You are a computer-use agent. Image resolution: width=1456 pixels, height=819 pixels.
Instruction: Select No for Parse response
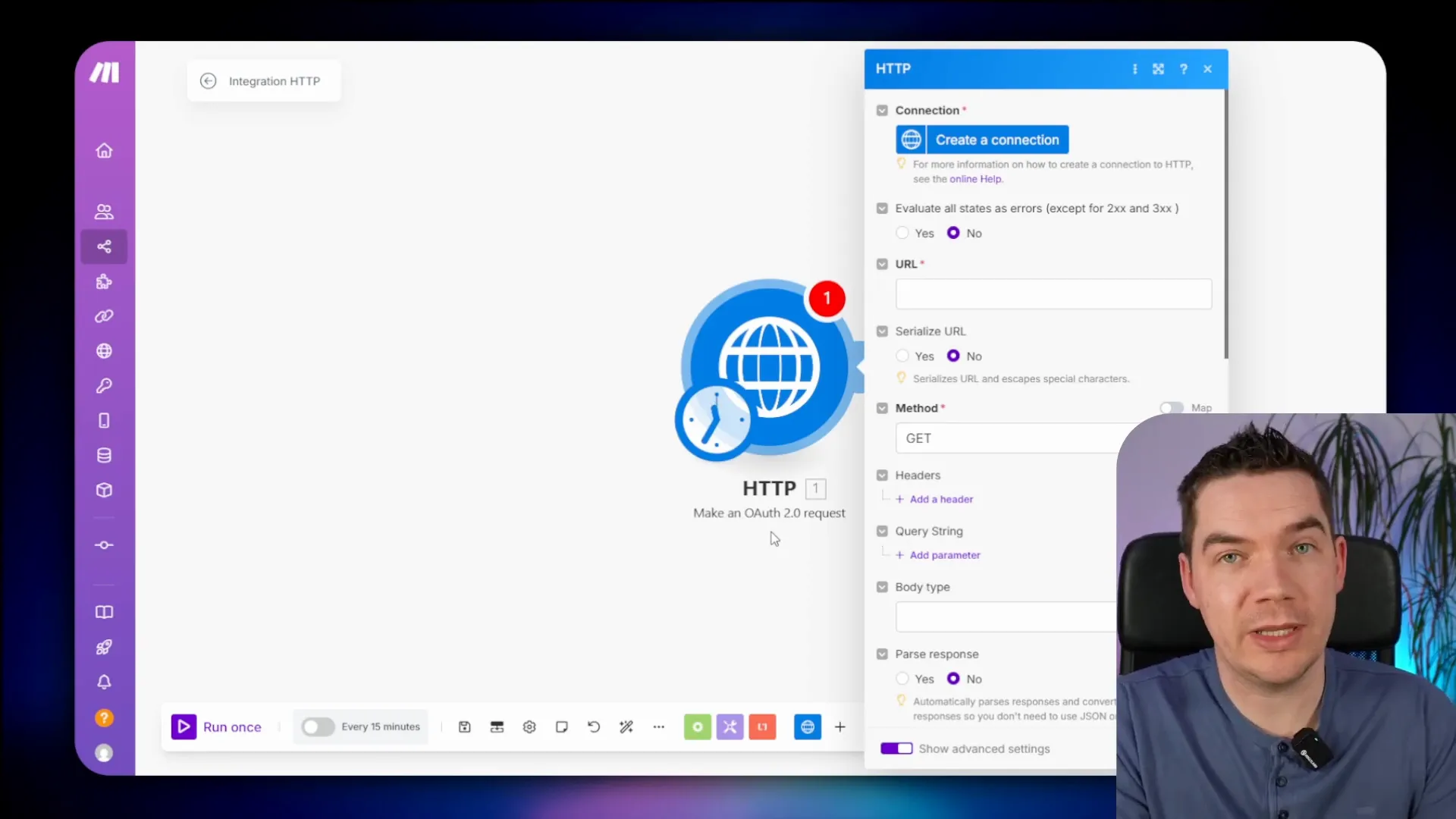point(953,679)
